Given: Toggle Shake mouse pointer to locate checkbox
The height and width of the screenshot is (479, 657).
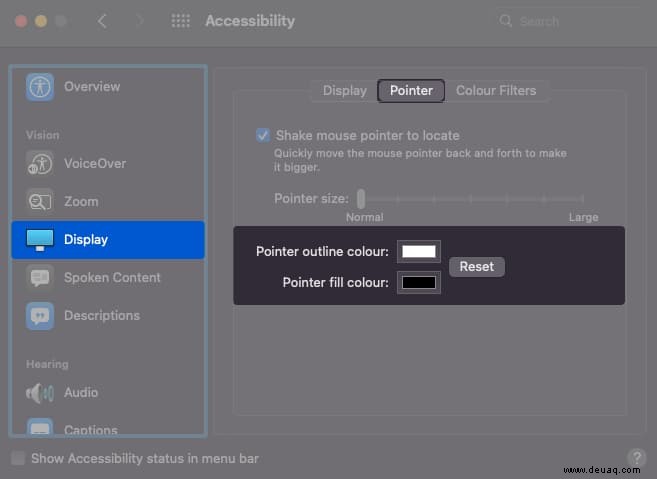Looking at the screenshot, I should tap(263, 135).
